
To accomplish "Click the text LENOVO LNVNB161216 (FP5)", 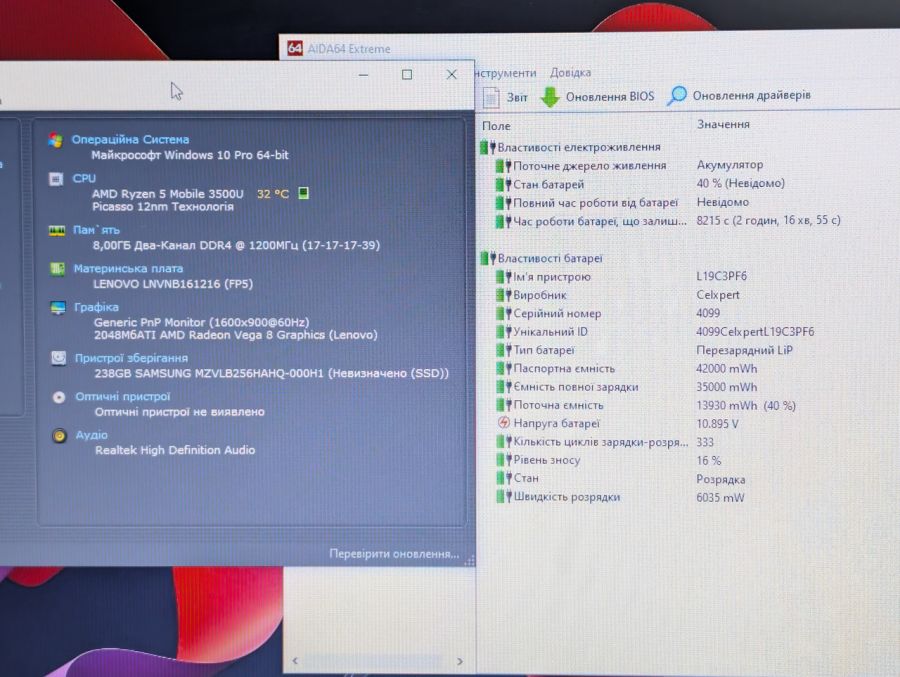I will 173,284.
